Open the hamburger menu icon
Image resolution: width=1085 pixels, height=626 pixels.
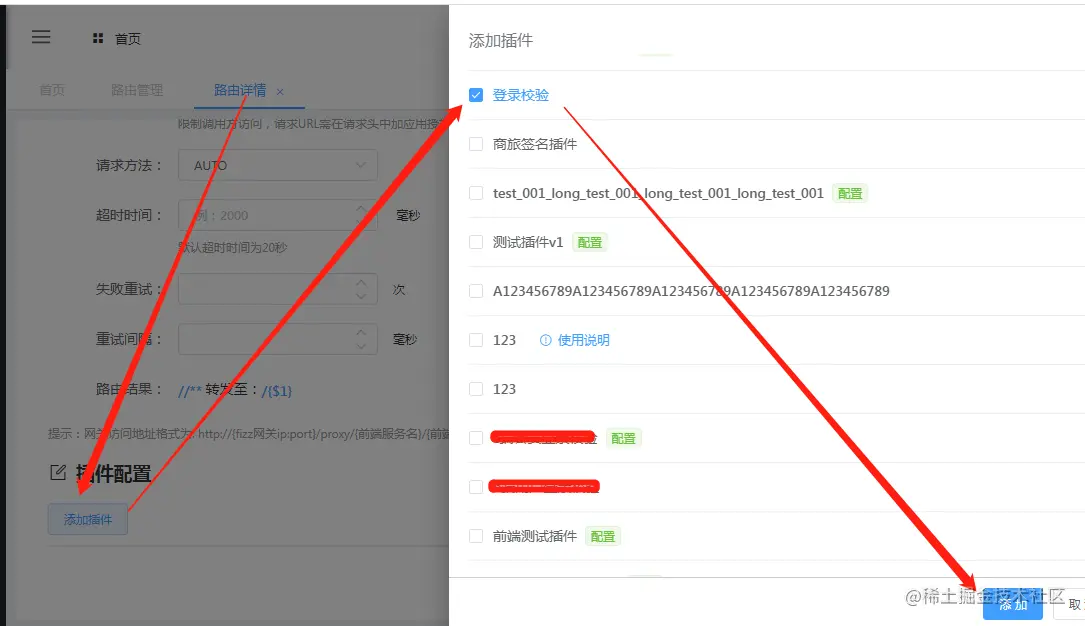pyautogui.click(x=41, y=37)
